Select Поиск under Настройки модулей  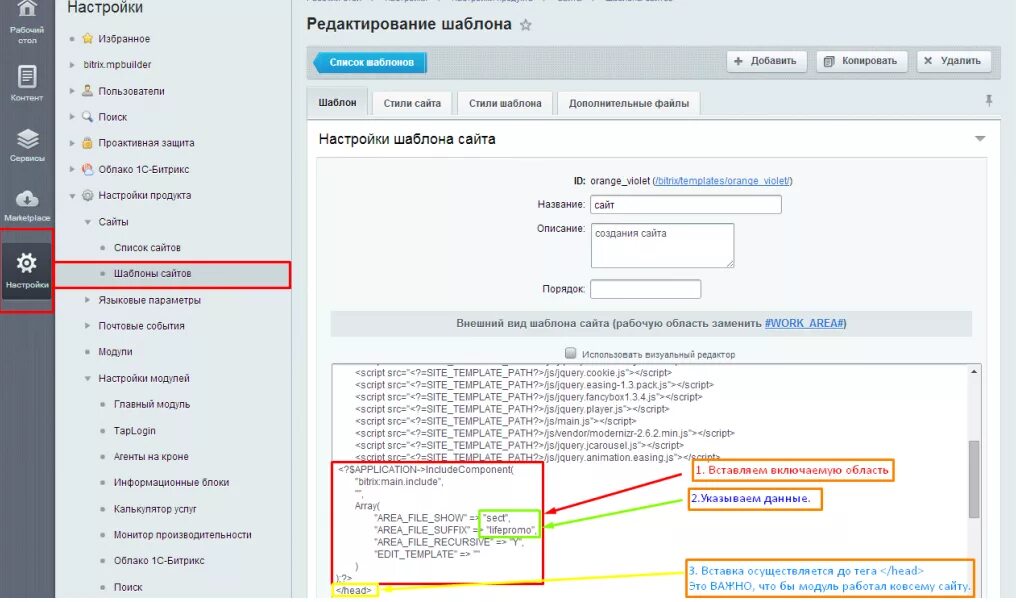click(x=128, y=587)
